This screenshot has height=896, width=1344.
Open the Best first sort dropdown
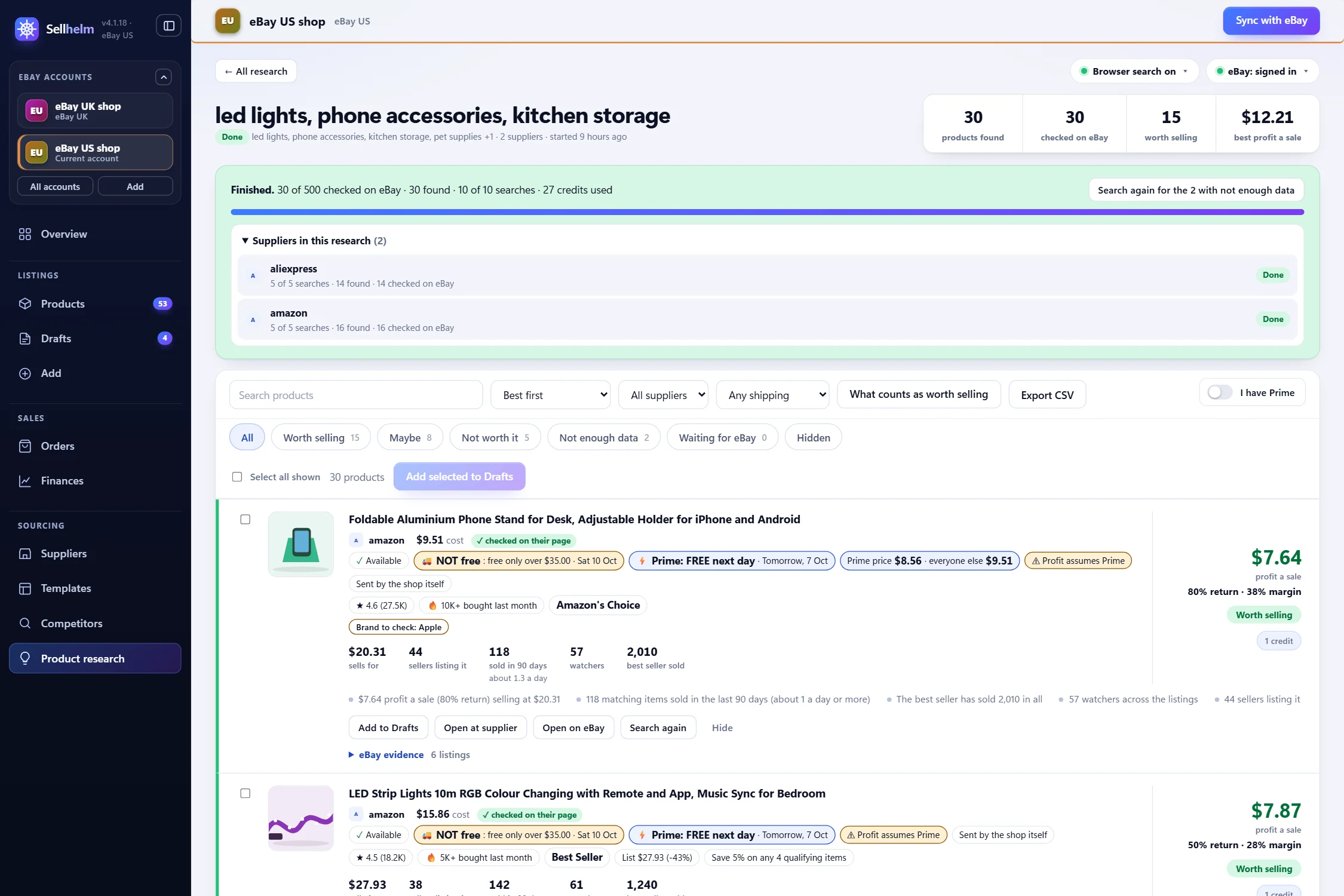tap(550, 395)
